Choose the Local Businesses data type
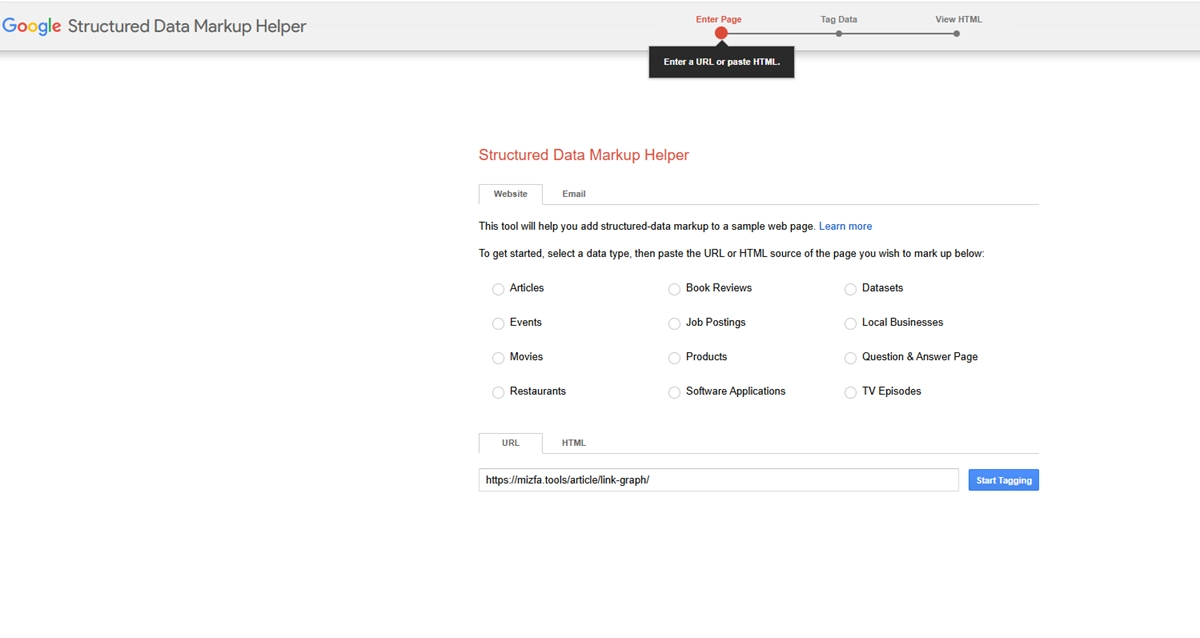The height and width of the screenshot is (638, 1200). 851,323
